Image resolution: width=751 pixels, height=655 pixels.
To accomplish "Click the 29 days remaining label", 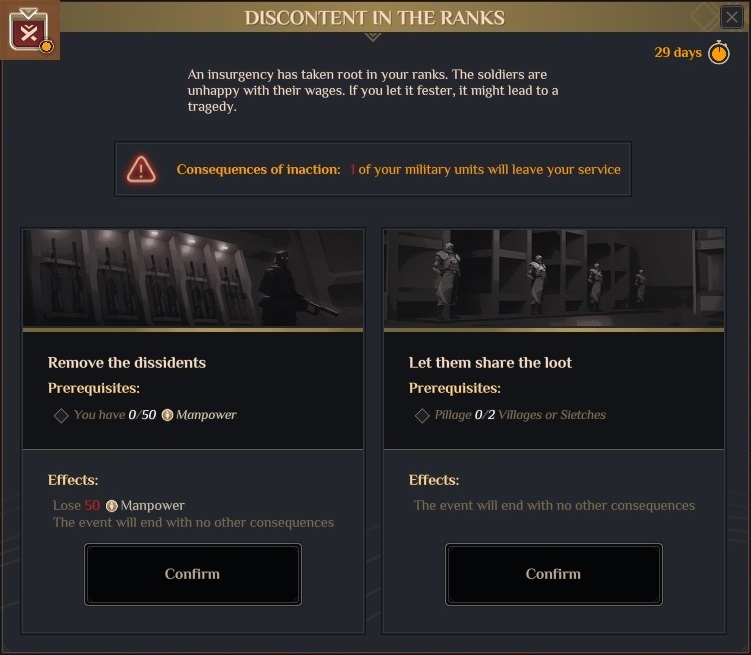I will click(678, 52).
